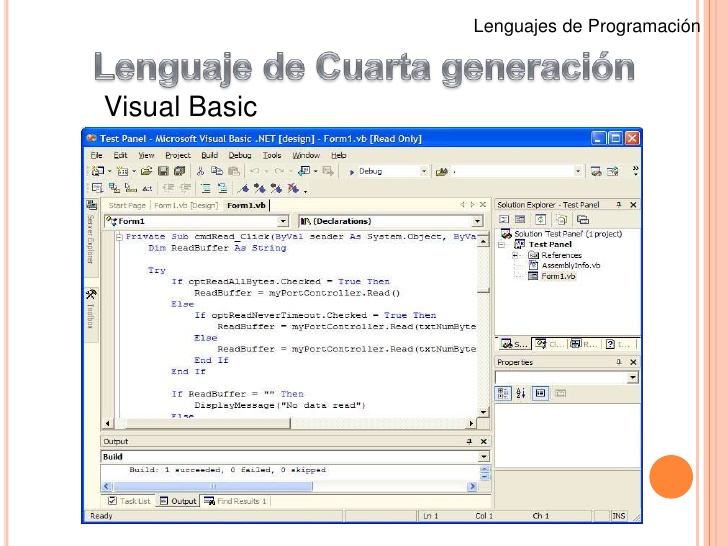Switch to the Form1.vb [Design] tab

(186, 205)
